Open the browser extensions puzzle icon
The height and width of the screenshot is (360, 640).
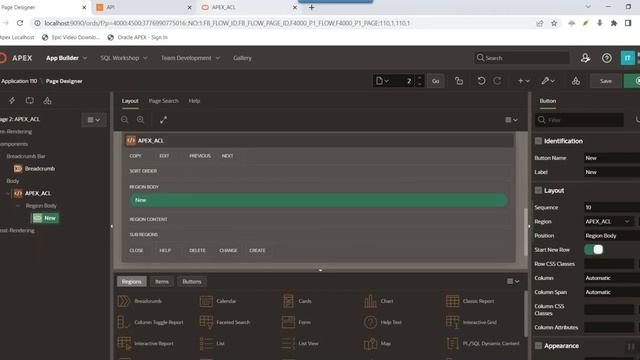point(613,23)
